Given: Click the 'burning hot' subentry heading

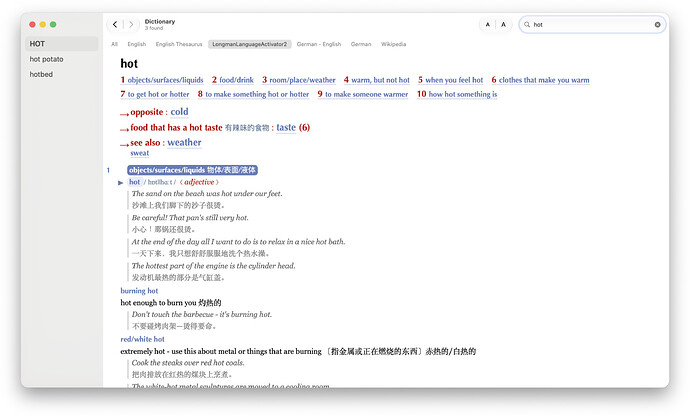Looking at the screenshot, I should click(139, 291).
